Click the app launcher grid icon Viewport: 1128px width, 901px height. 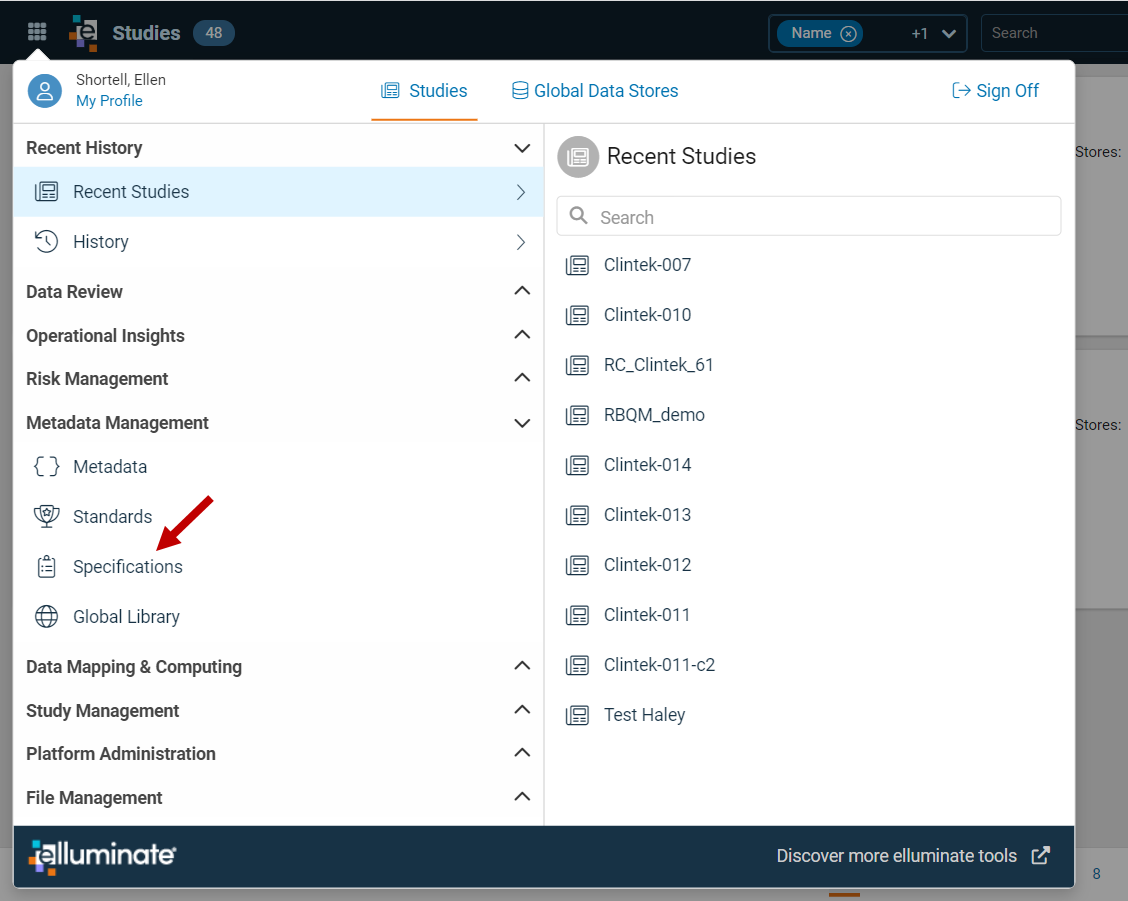(x=37, y=32)
